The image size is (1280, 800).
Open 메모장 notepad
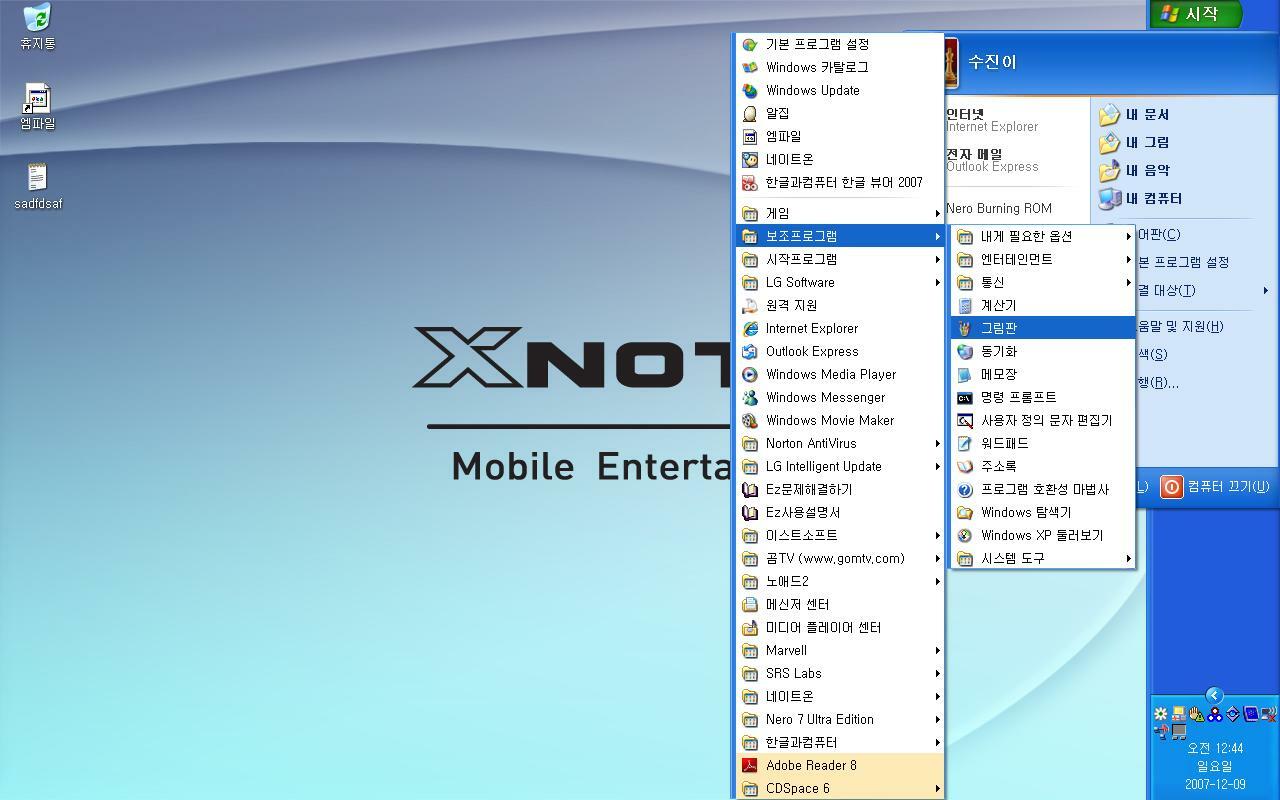tap(1043, 374)
